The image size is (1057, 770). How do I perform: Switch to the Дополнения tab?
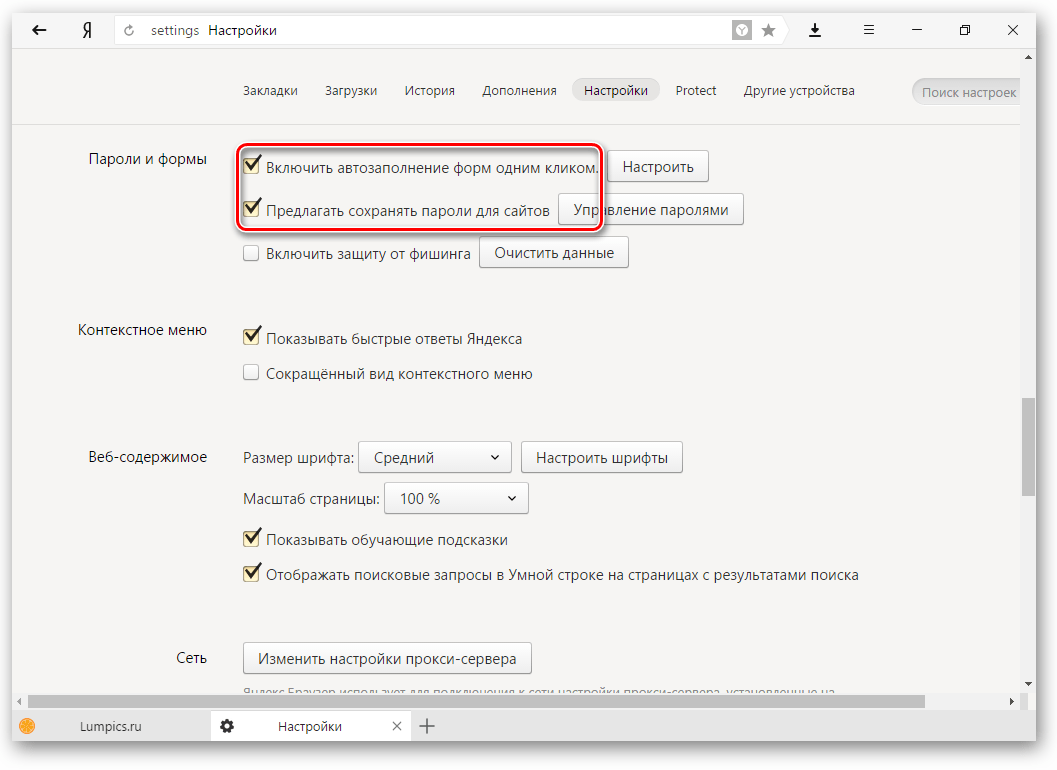click(519, 90)
